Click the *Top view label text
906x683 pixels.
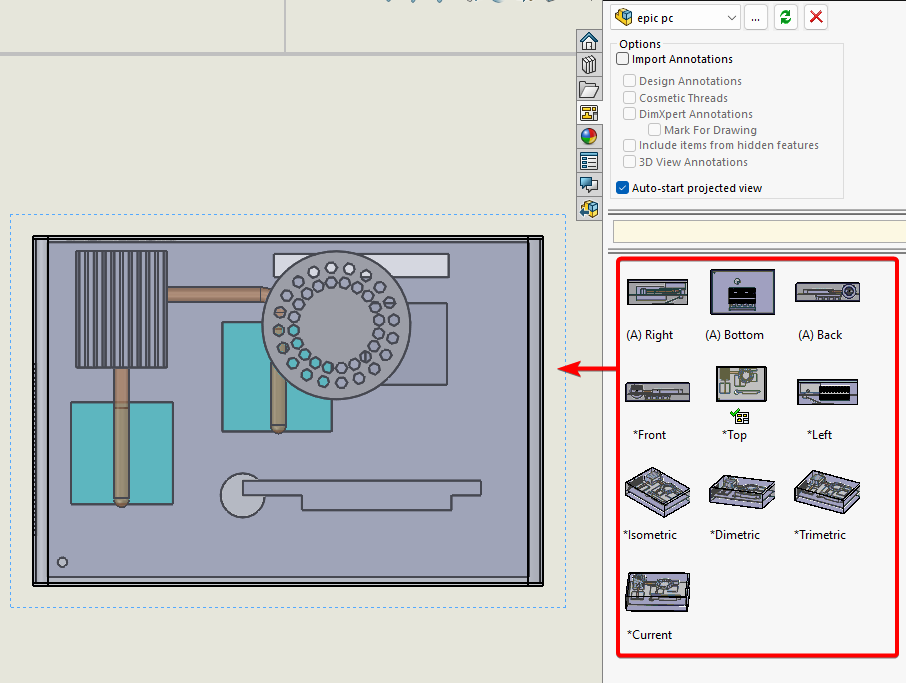point(734,435)
